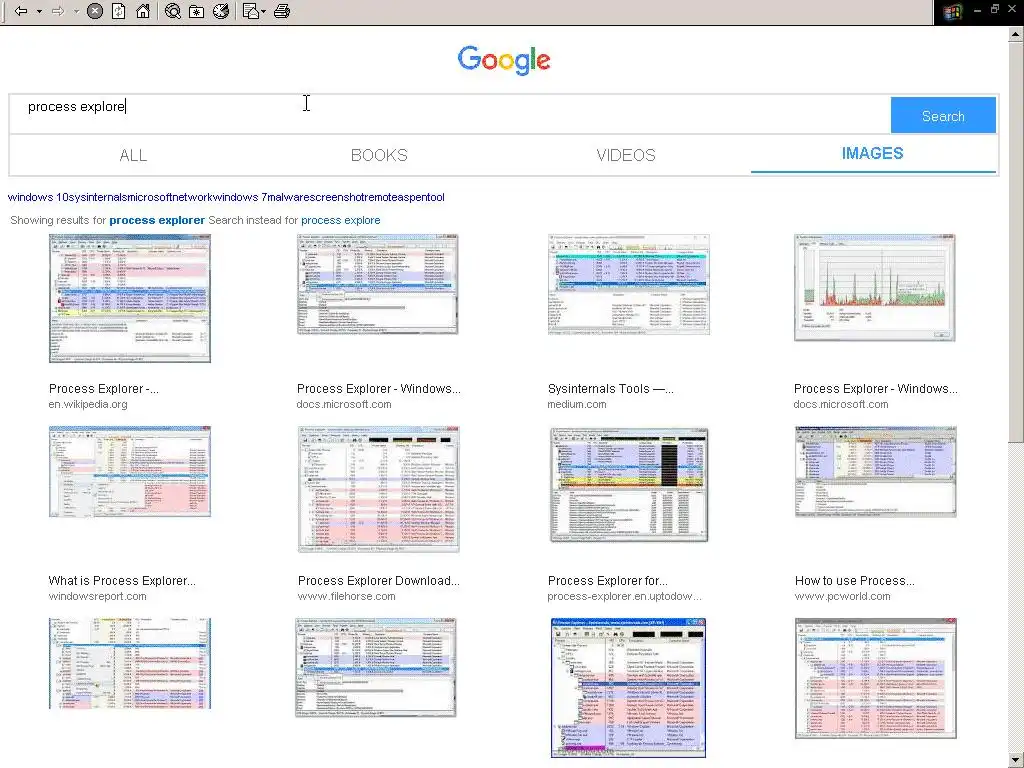
Task: Search instead for 'process explore' link
Action: click(340, 220)
